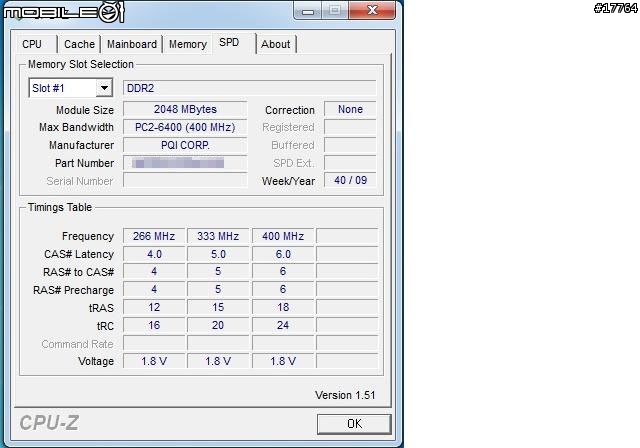Image resolution: width=640 pixels, height=448 pixels.
Task: Minimize the CPU-Z window
Action: pyautogui.click(x=308, y=10)
